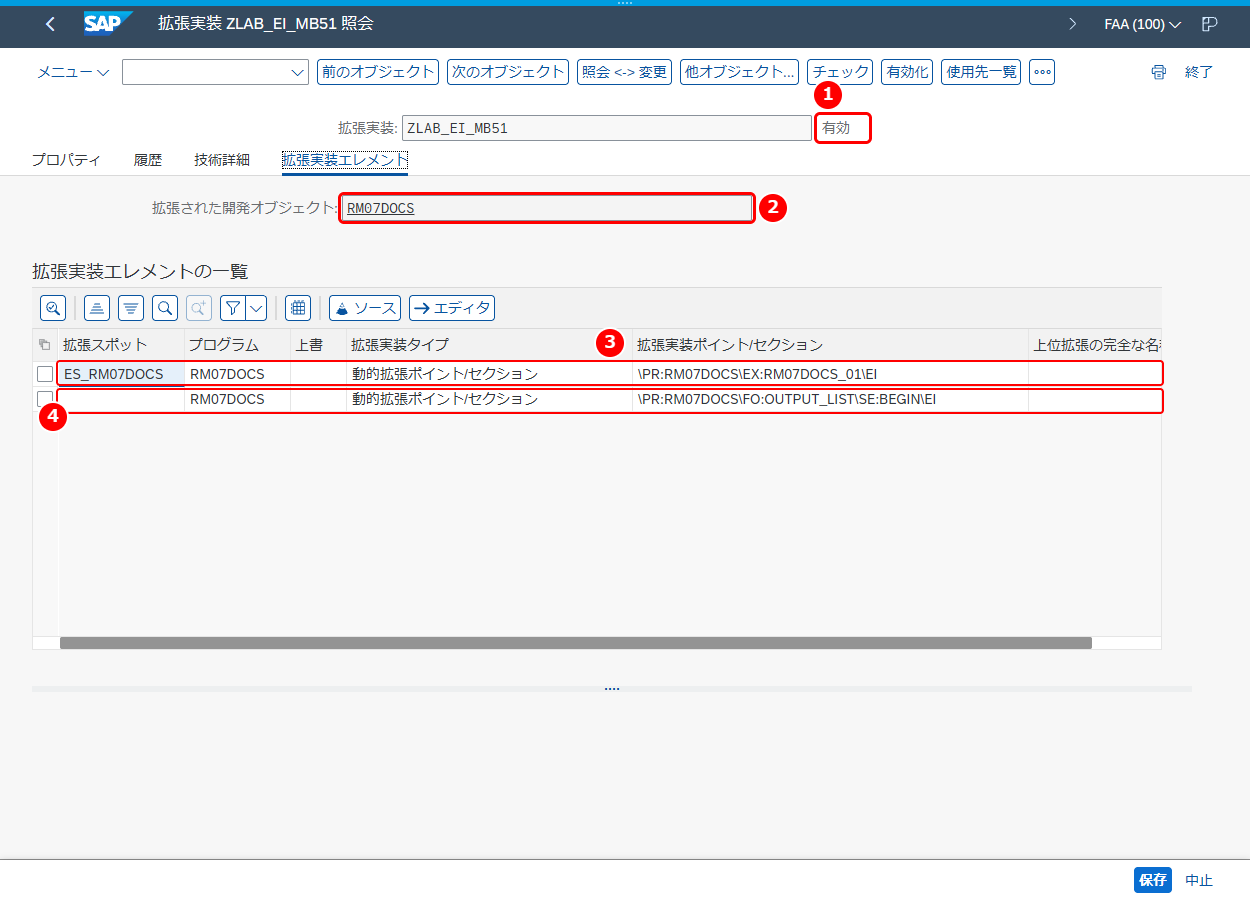The width and height of the screenshot is (1250, 900).
Task: Tick the checkbox for the OUTPUT_LIST row
Action: [x=45, y=399]
